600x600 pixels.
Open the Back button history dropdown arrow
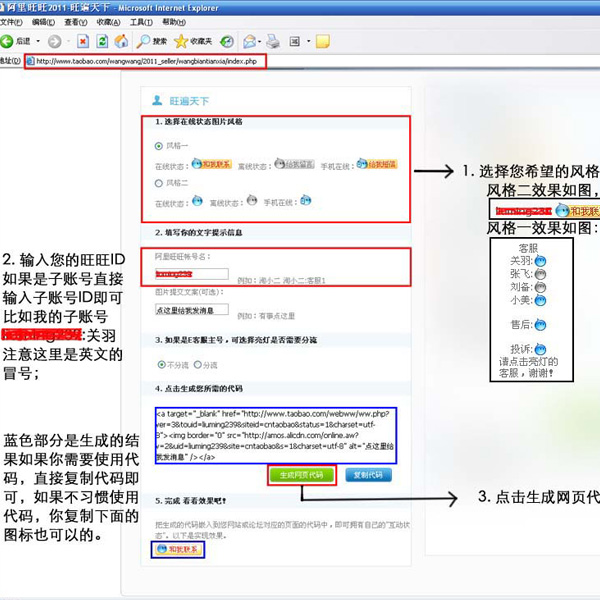click(x=37, y=42)
